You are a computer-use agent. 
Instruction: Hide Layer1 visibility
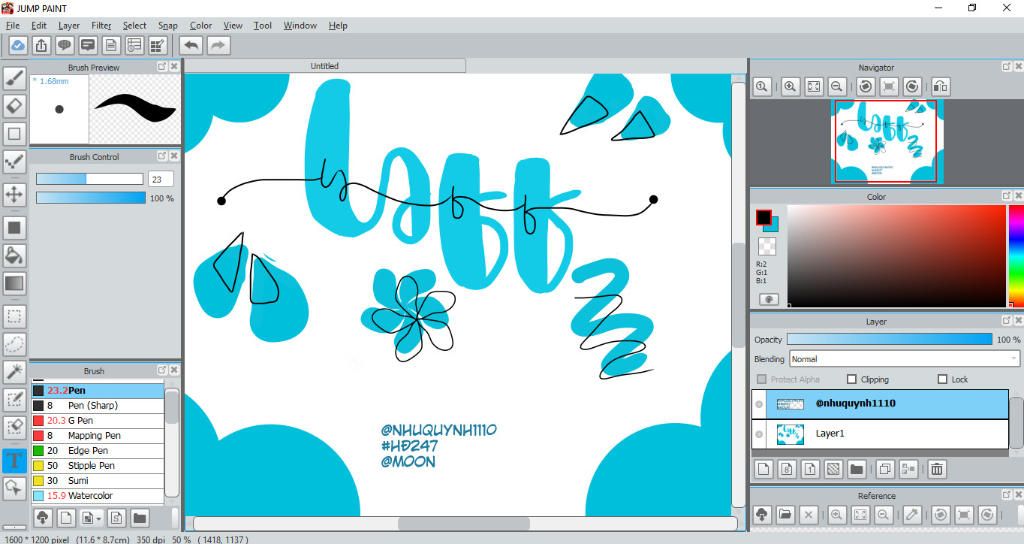click(759, 434)
